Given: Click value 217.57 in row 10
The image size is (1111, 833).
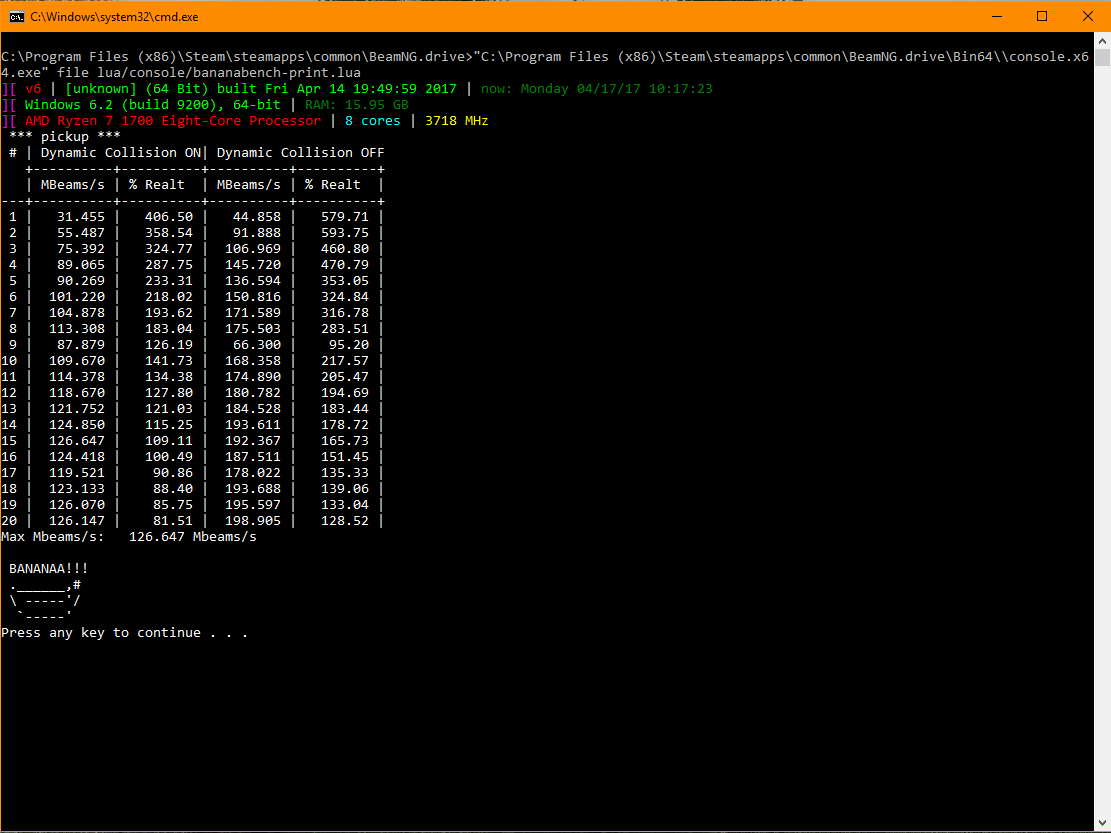Looking at the screenshot, I should coord(344,361).
